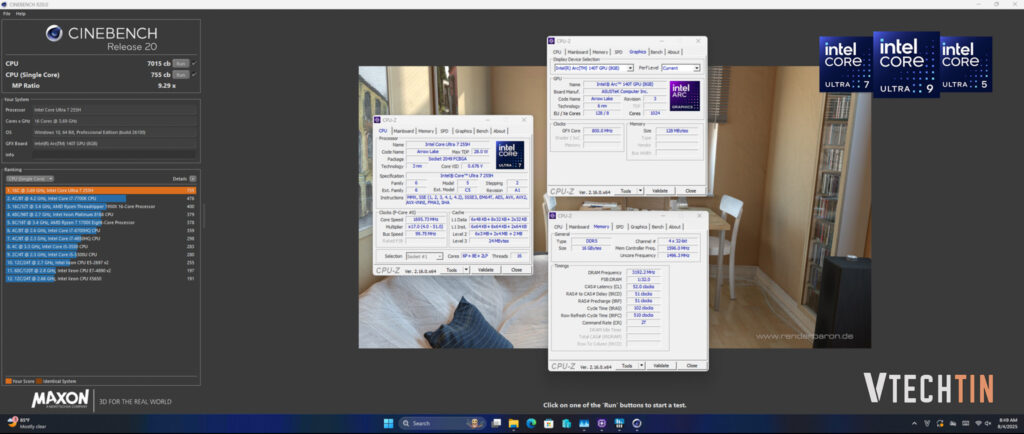Viewport: 1024px width, 434px height.
Task: Click the Intel Arc Graphics logo in CPU-Z
Action: [684, 95]
